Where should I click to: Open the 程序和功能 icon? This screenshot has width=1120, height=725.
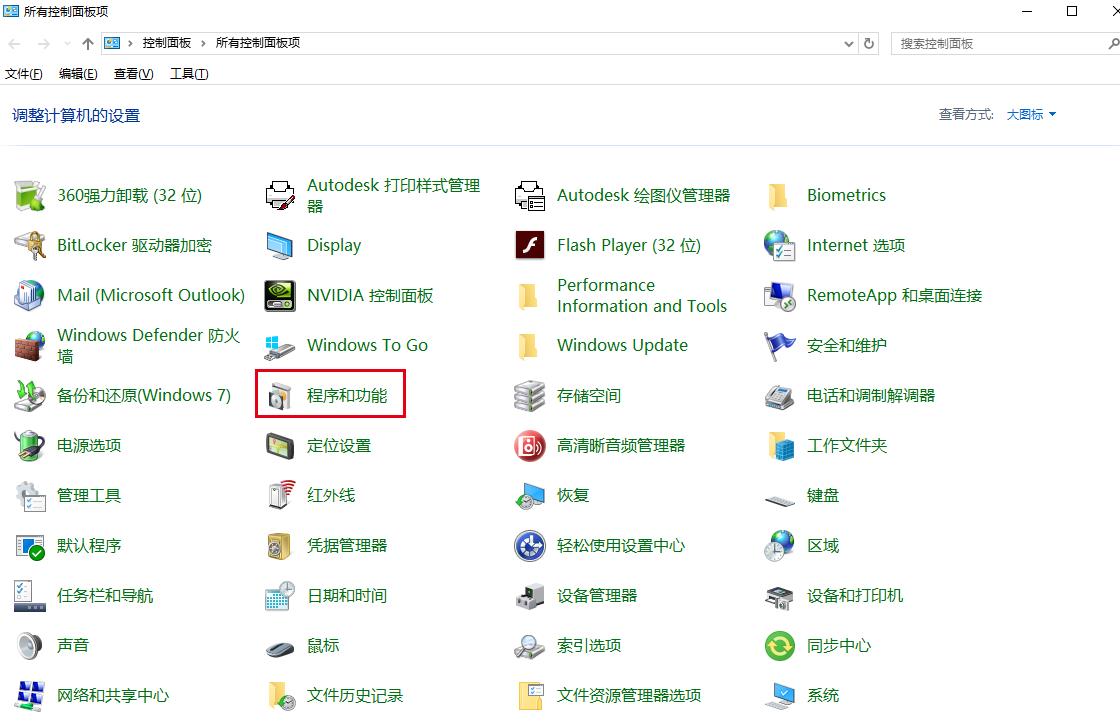click(x=280, y=395)
